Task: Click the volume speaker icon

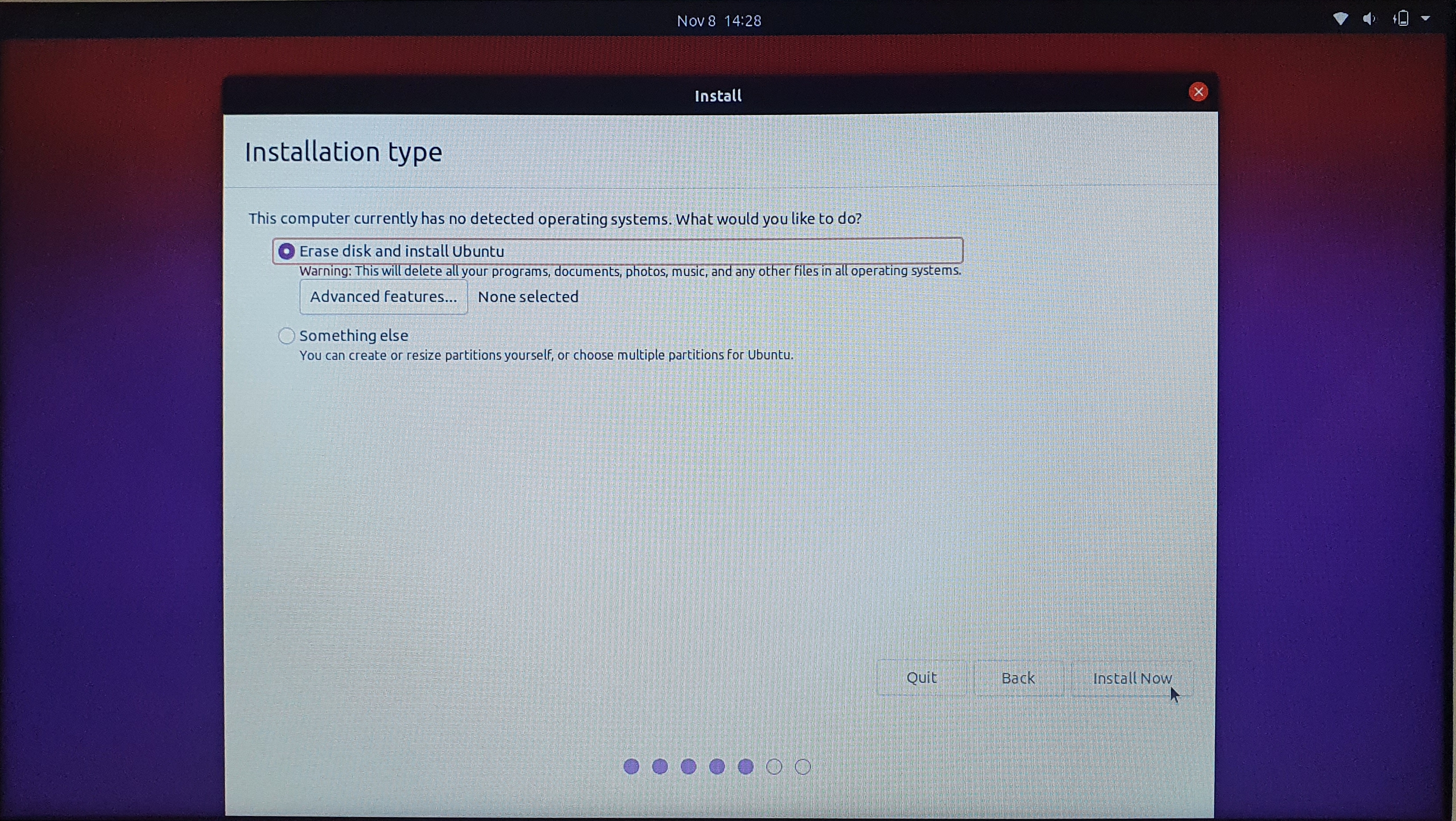Action: 1369,19
